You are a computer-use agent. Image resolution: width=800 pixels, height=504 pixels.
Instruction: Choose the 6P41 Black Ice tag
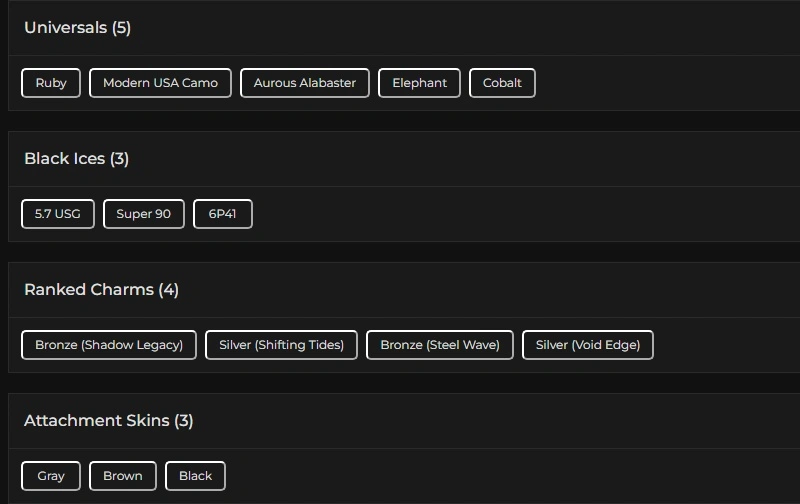(x=222, y=214)
